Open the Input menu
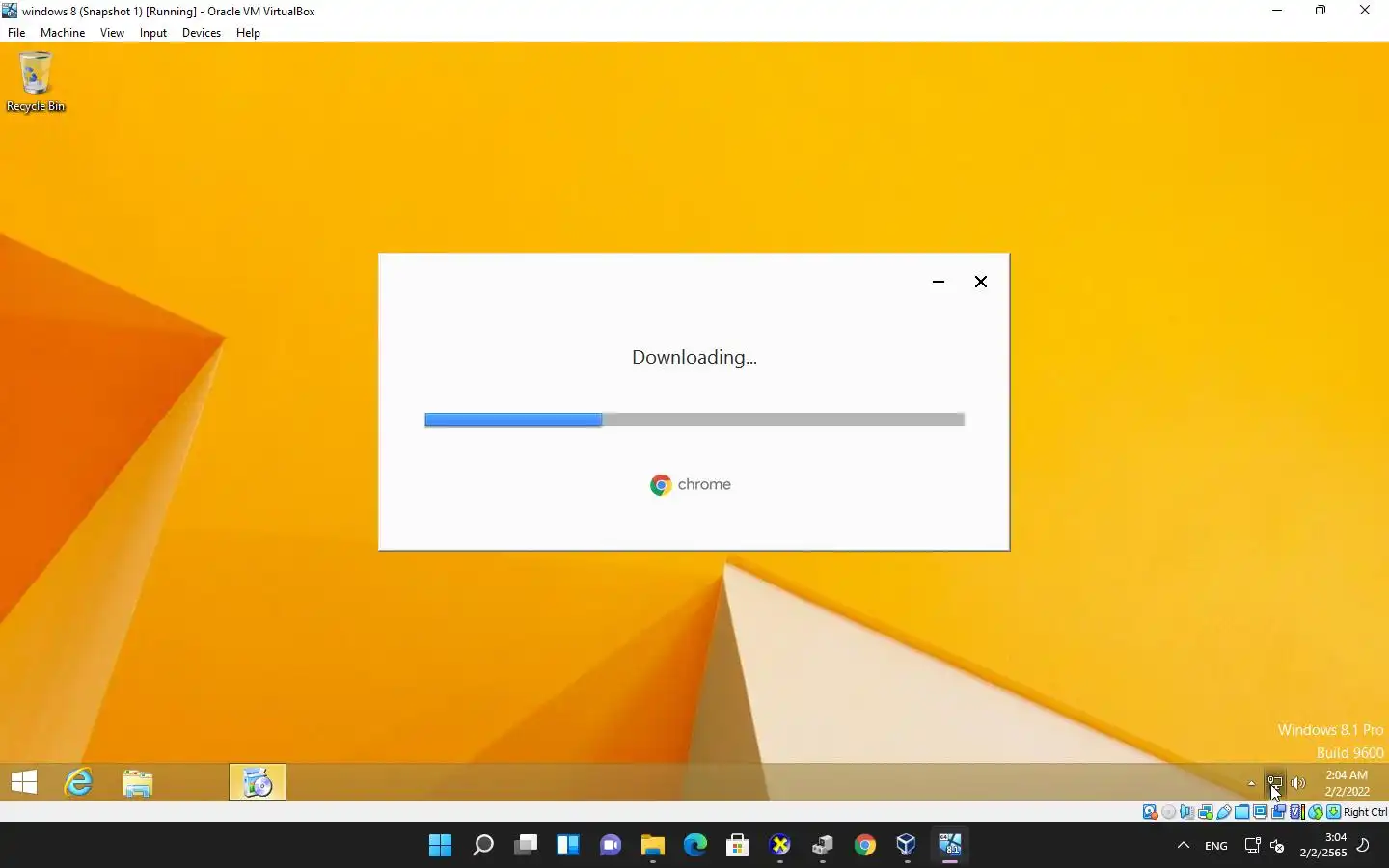 (152, 33)
